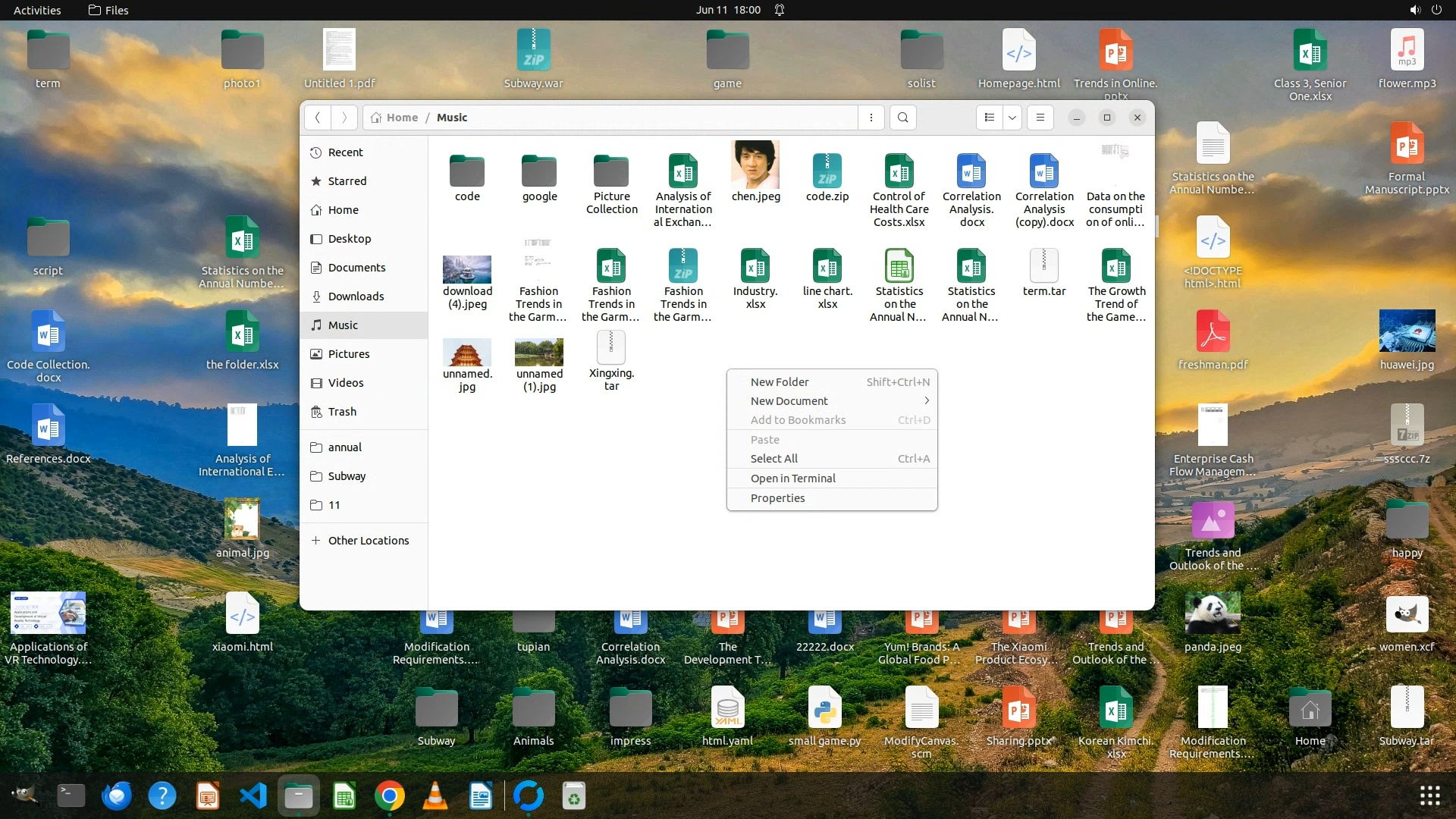The width and height of the screenshot is (1456, 819).
Task: Open VLC media player in dock
Action: 435,796
